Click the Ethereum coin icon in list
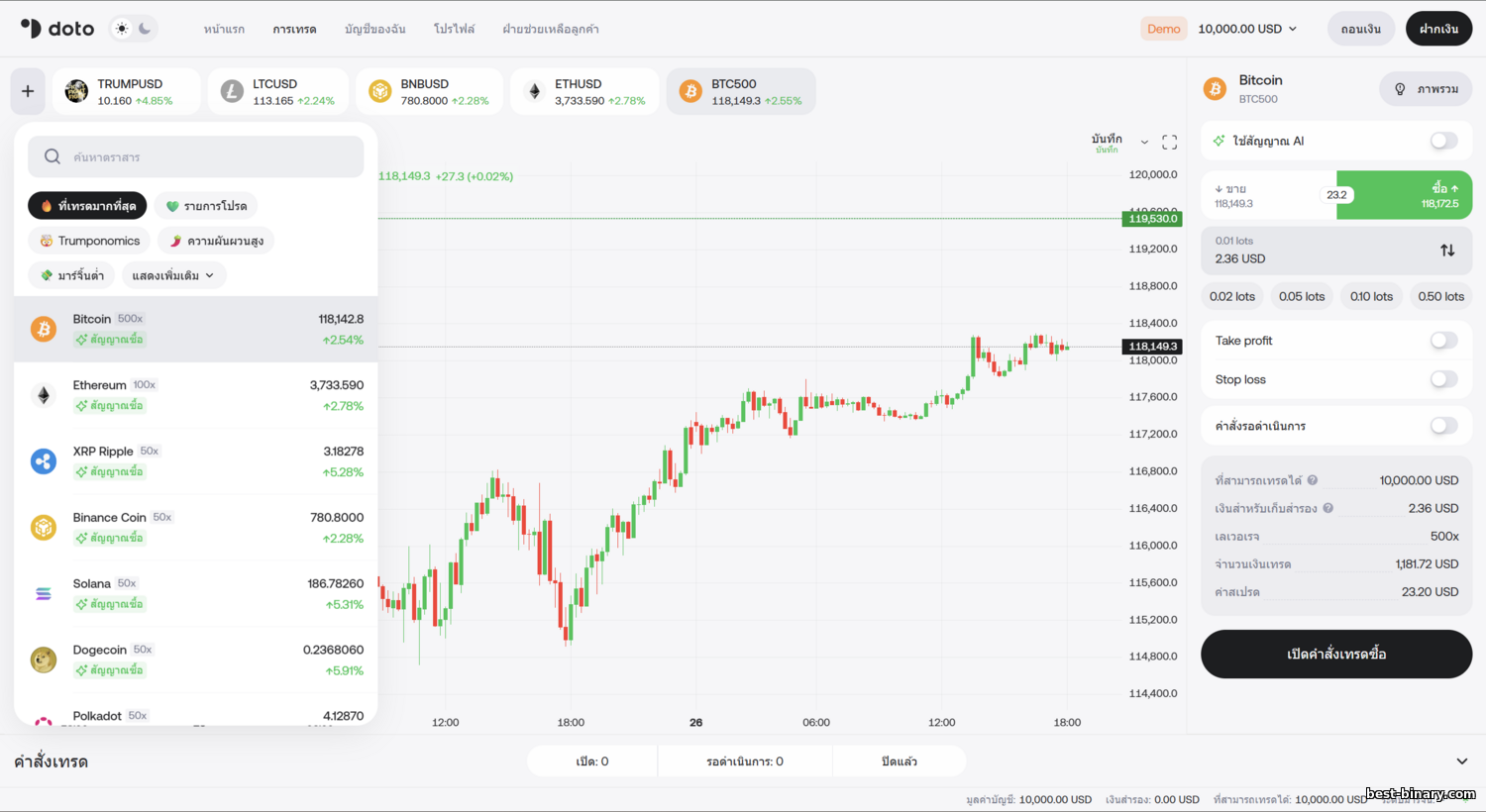The width and height of the screenshot is (1486, 812). click(44, 395)
